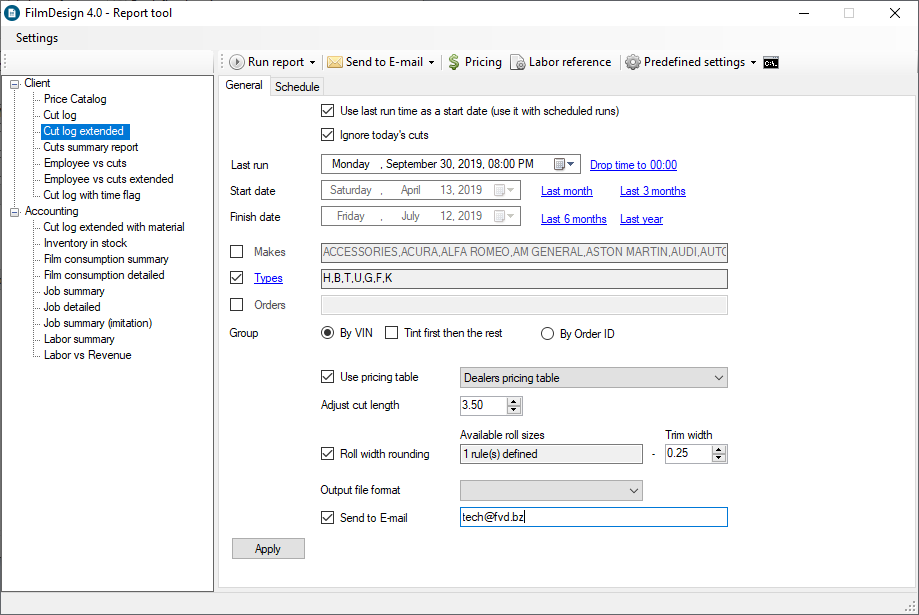
Task: Disable Ignore today's cuts checkbox
Action: pyautogui.click(x=328, y=135)
